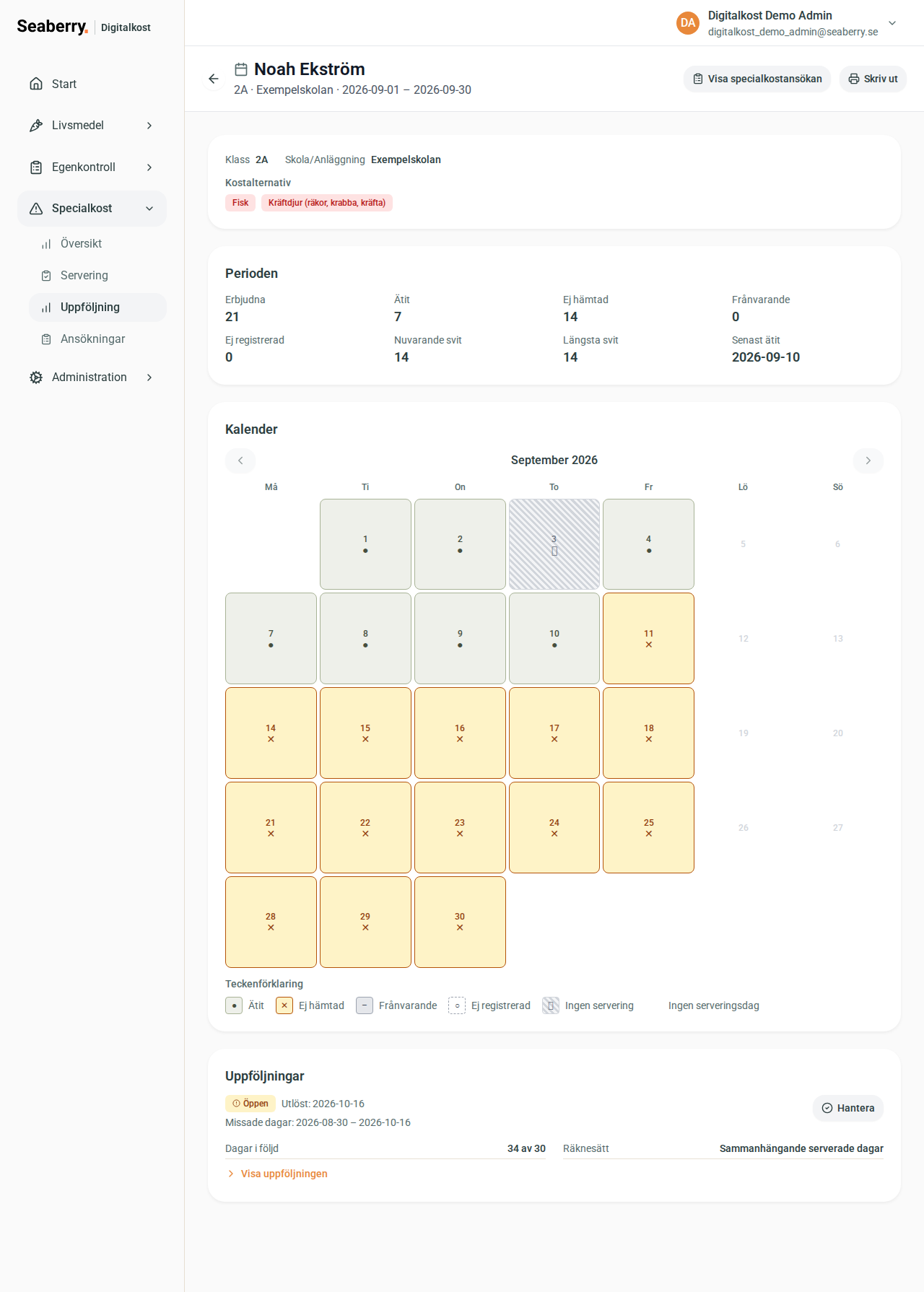Image resolution: width=924 pixels, height=1292 pixels.
Task: Click the clipboard icon in Visa specialkostansökan
Action: click(x=698, y=79)
